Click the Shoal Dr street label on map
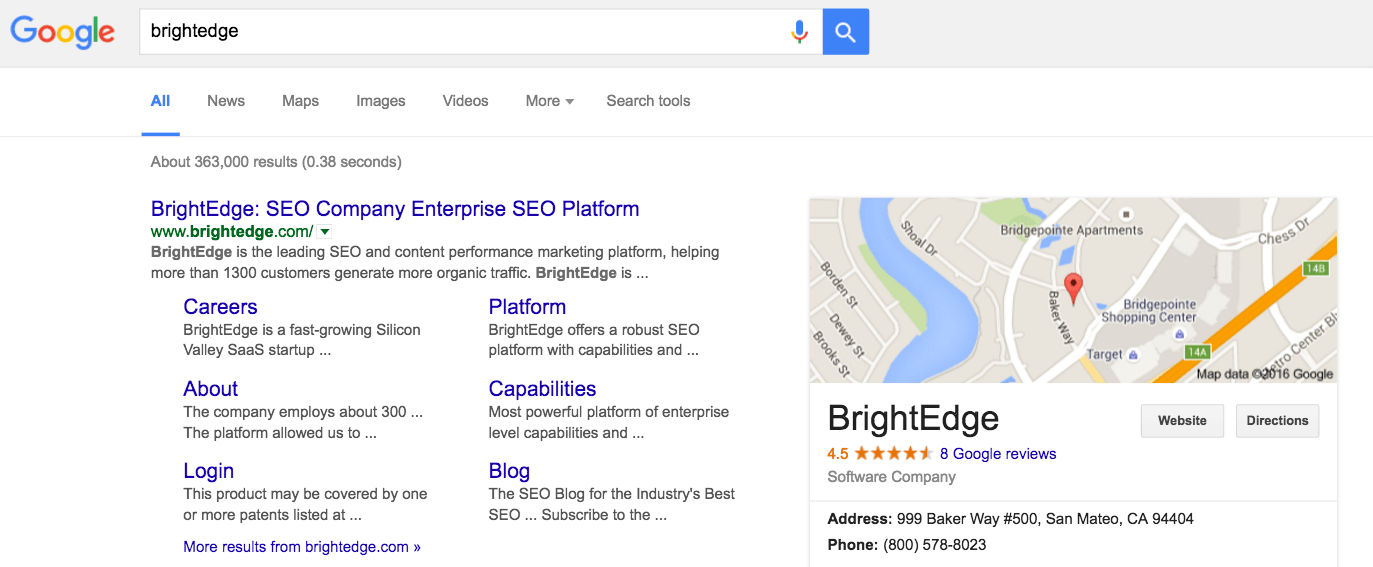Image resolution: width=1373 pixels, height=567 pixels. (918, 239)
